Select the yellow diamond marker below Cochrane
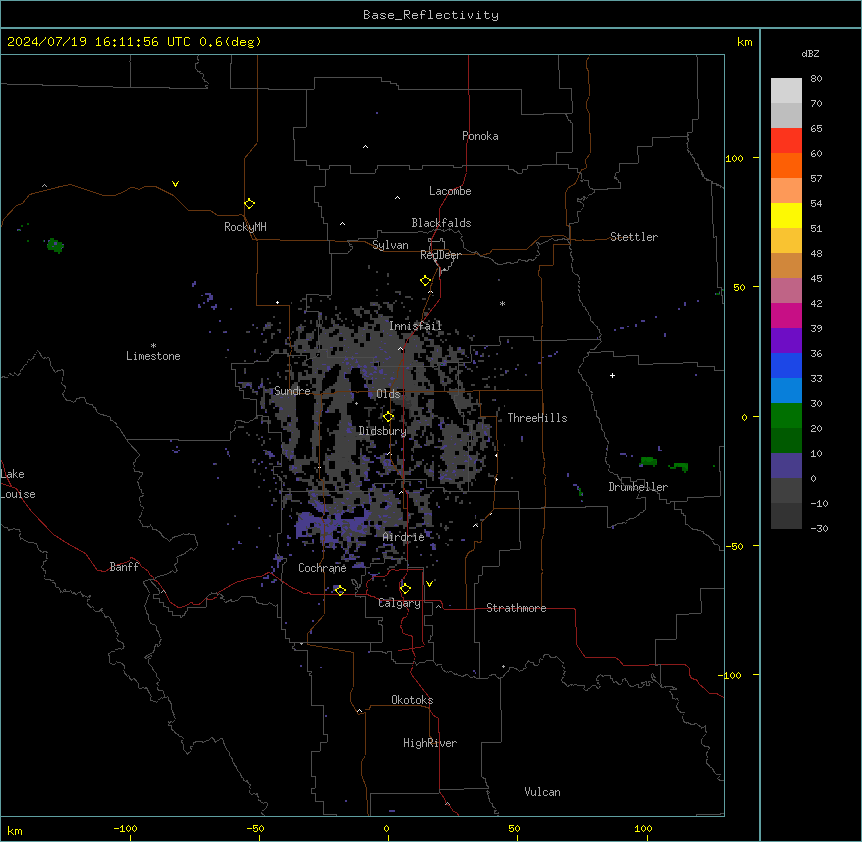This screenshot has width=862, height=842. click(x=340, y=590)
